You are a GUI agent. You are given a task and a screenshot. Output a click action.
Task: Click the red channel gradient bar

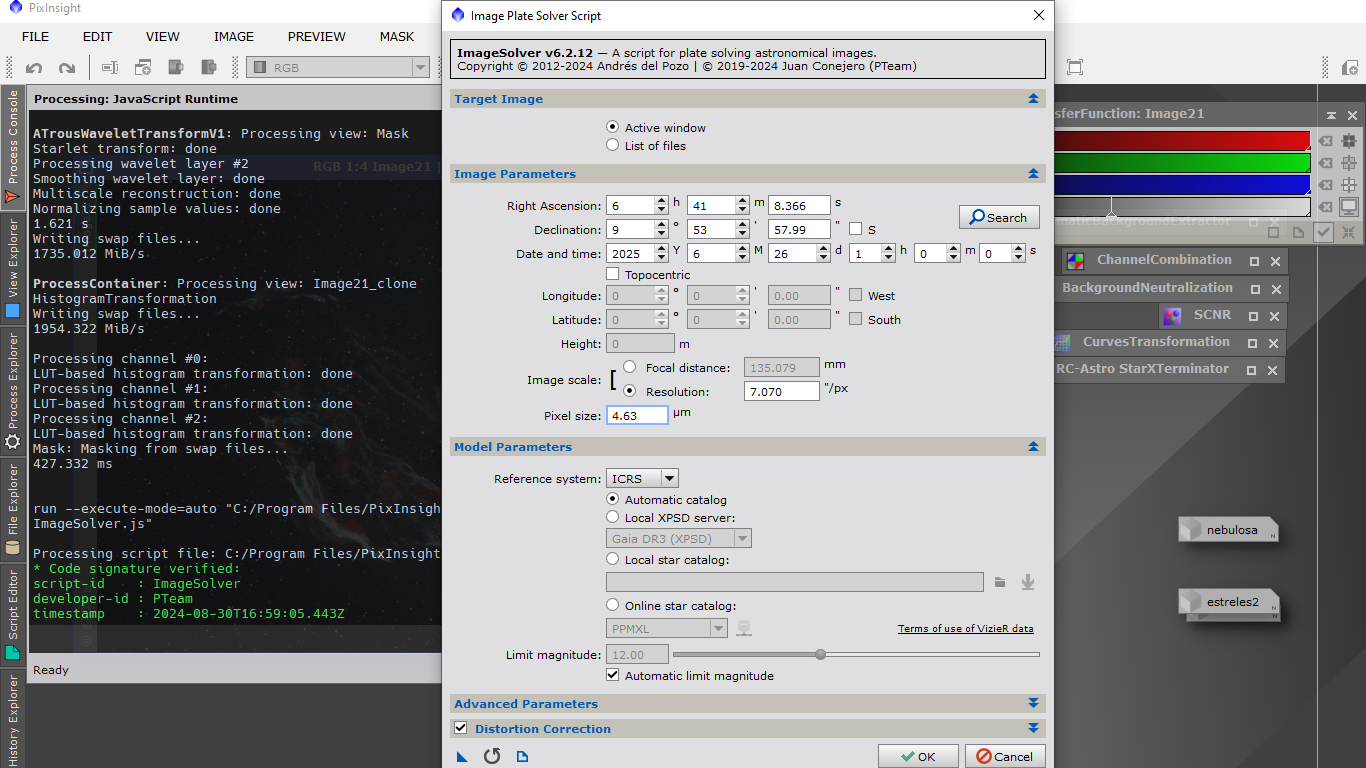click(1181, 141)
